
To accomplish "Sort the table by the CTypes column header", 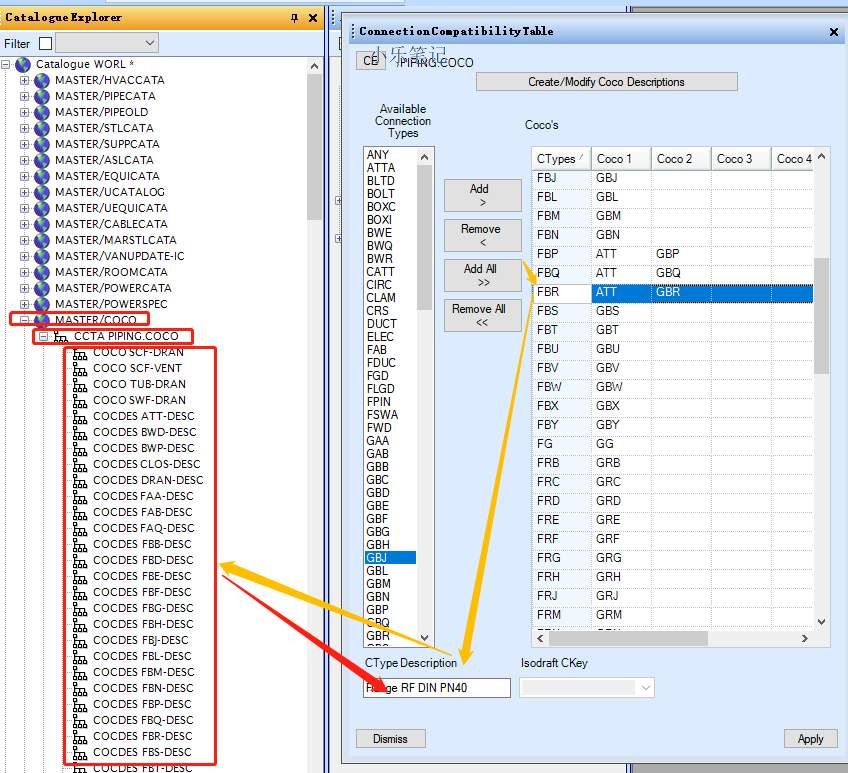I will 561,159.
